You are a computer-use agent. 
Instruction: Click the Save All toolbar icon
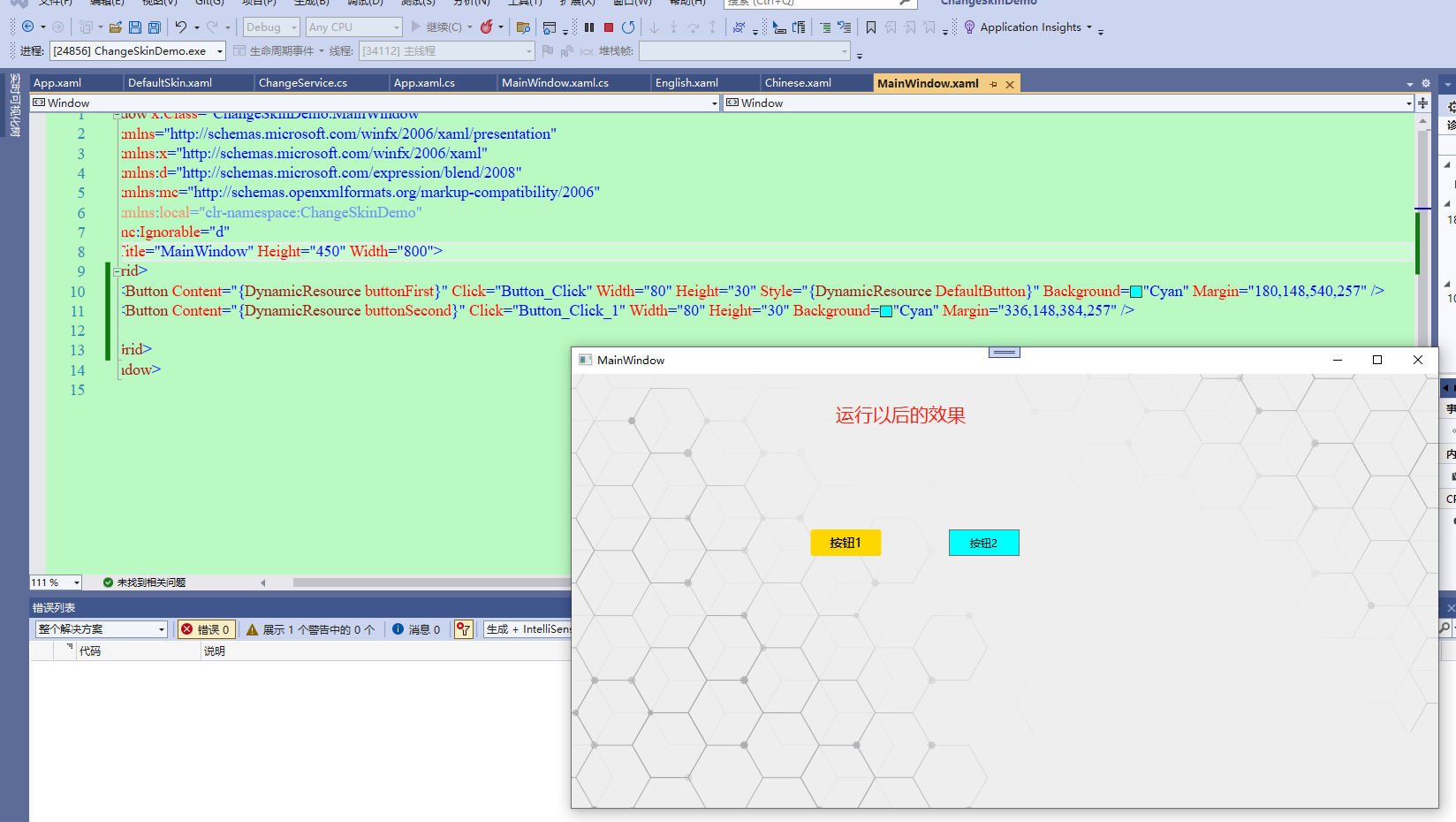155,27
